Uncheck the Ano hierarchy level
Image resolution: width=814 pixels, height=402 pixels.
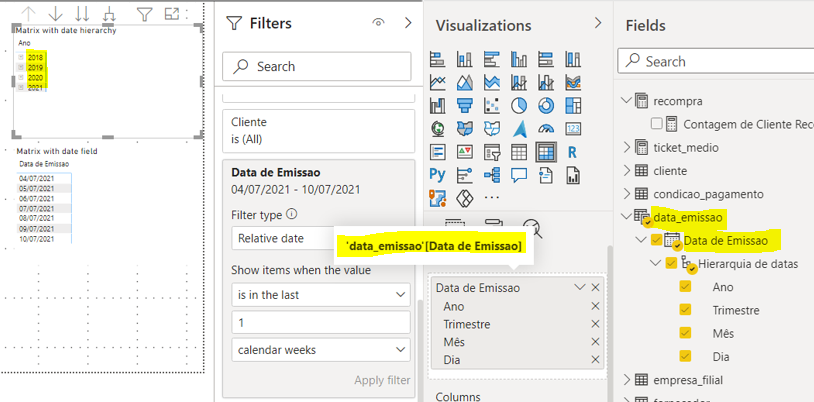click(x=685, y=287)
